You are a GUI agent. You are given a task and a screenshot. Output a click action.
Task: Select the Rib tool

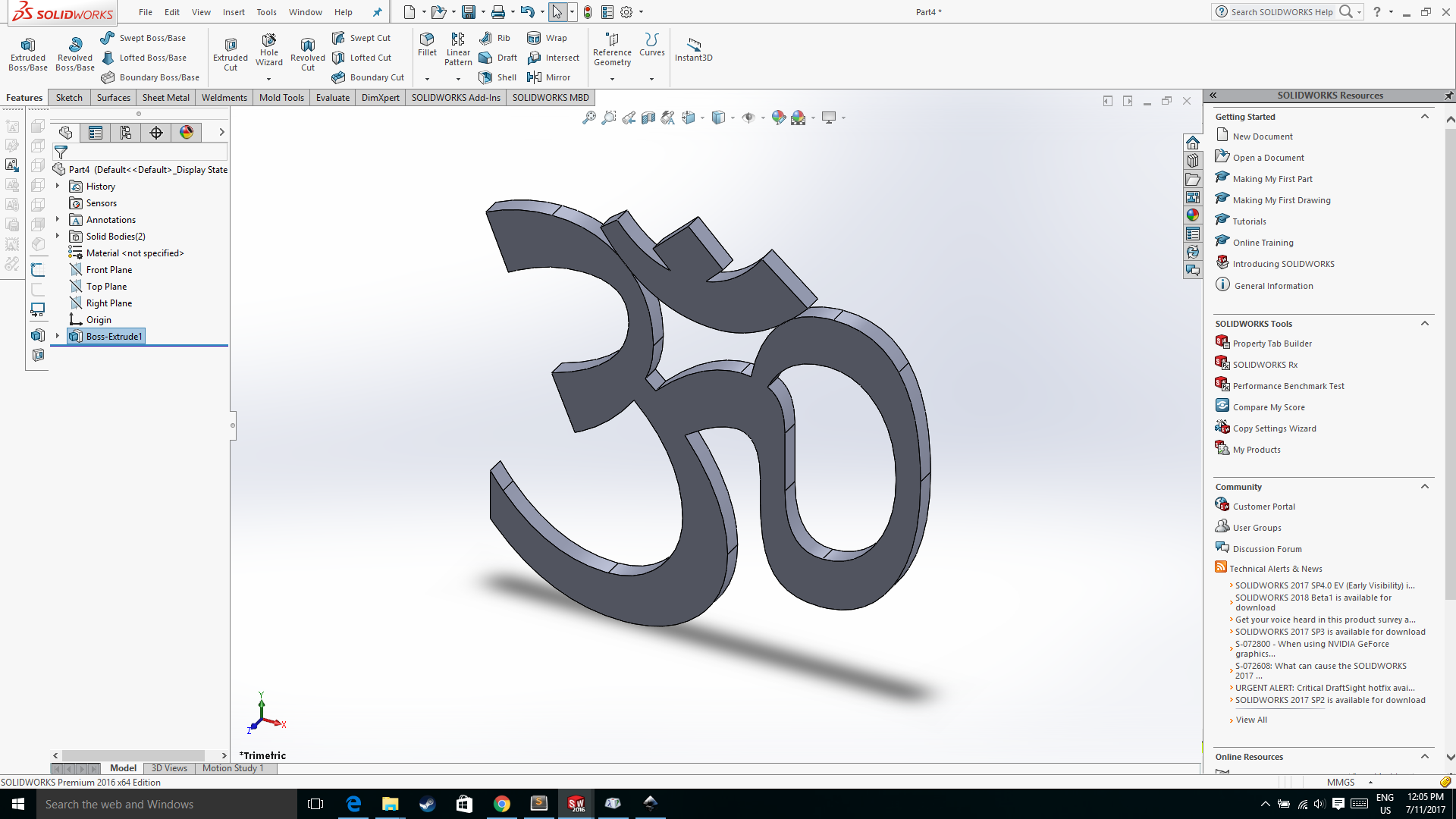click(x=494, y=38)
